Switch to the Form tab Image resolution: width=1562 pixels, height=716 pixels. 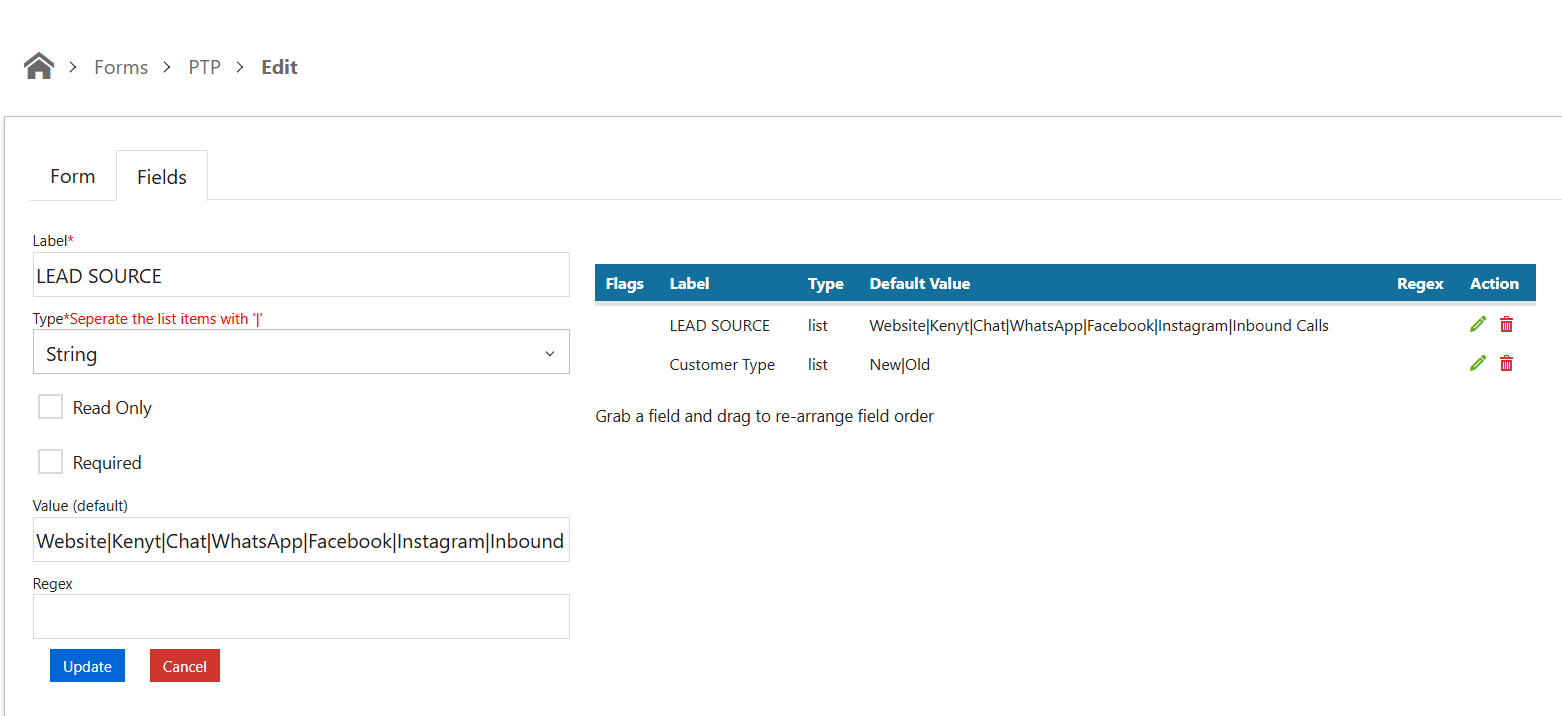point(73,176)
